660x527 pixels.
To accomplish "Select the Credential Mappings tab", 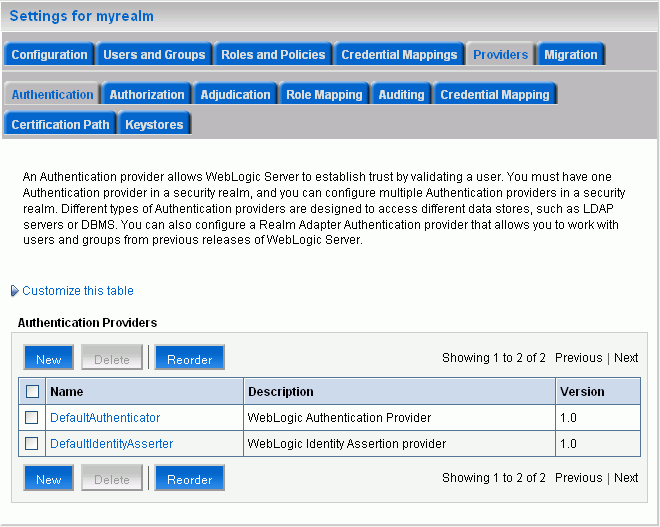I will pos(399,54).
